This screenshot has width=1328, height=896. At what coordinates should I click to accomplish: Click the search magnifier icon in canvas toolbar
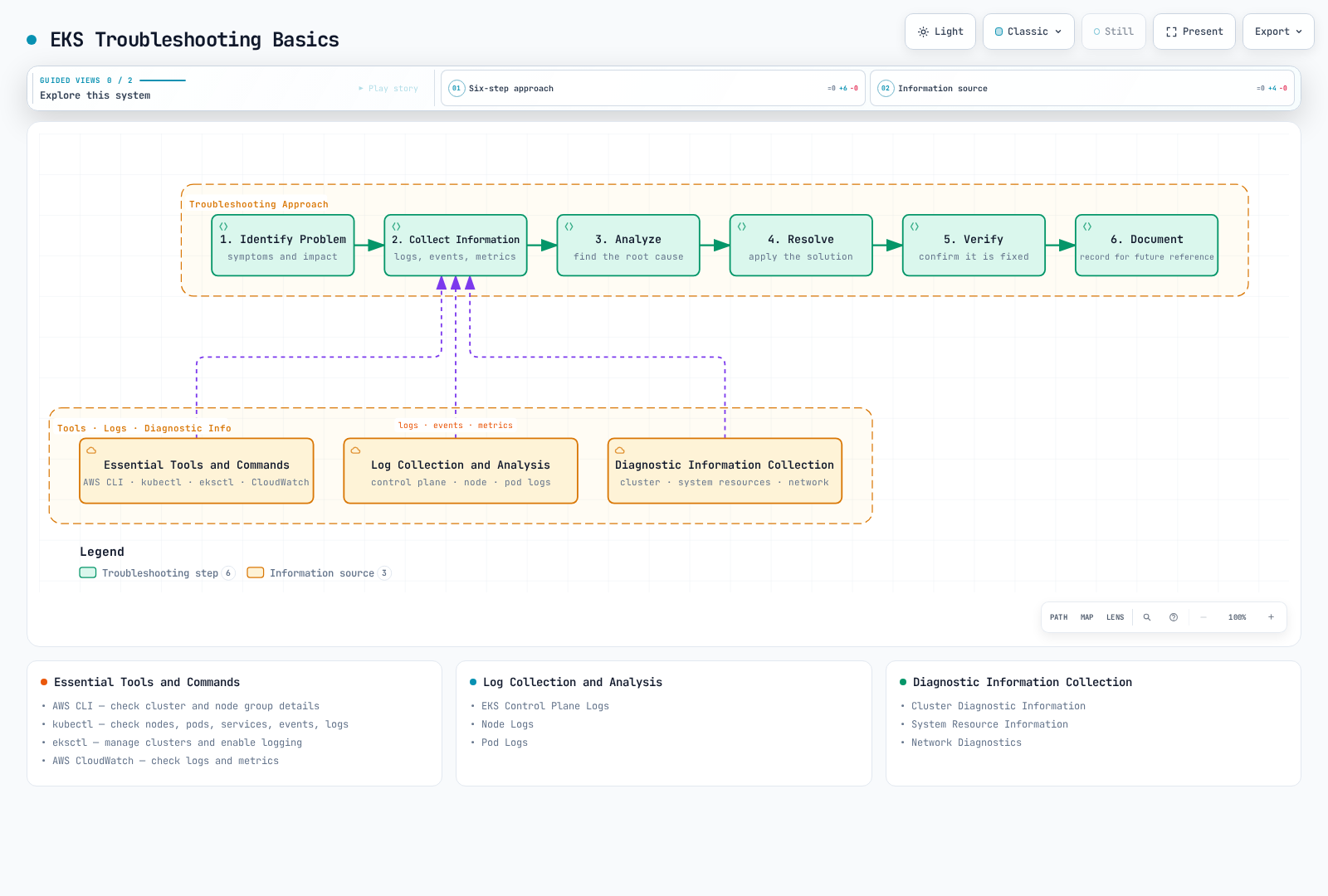pyautogui.click(x=1147, y=617)
